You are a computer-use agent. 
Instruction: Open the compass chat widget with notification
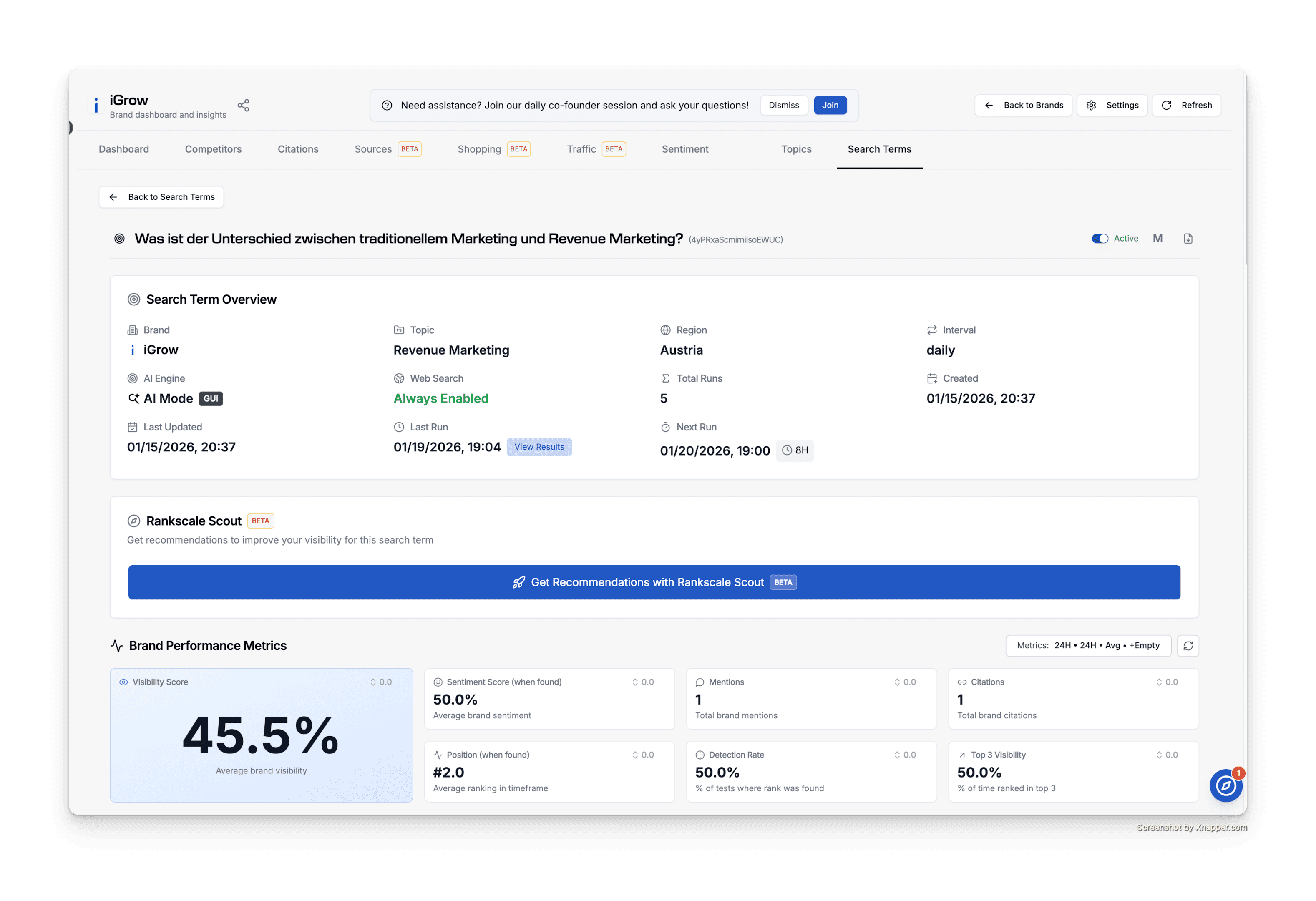(x=1225, y=785)
